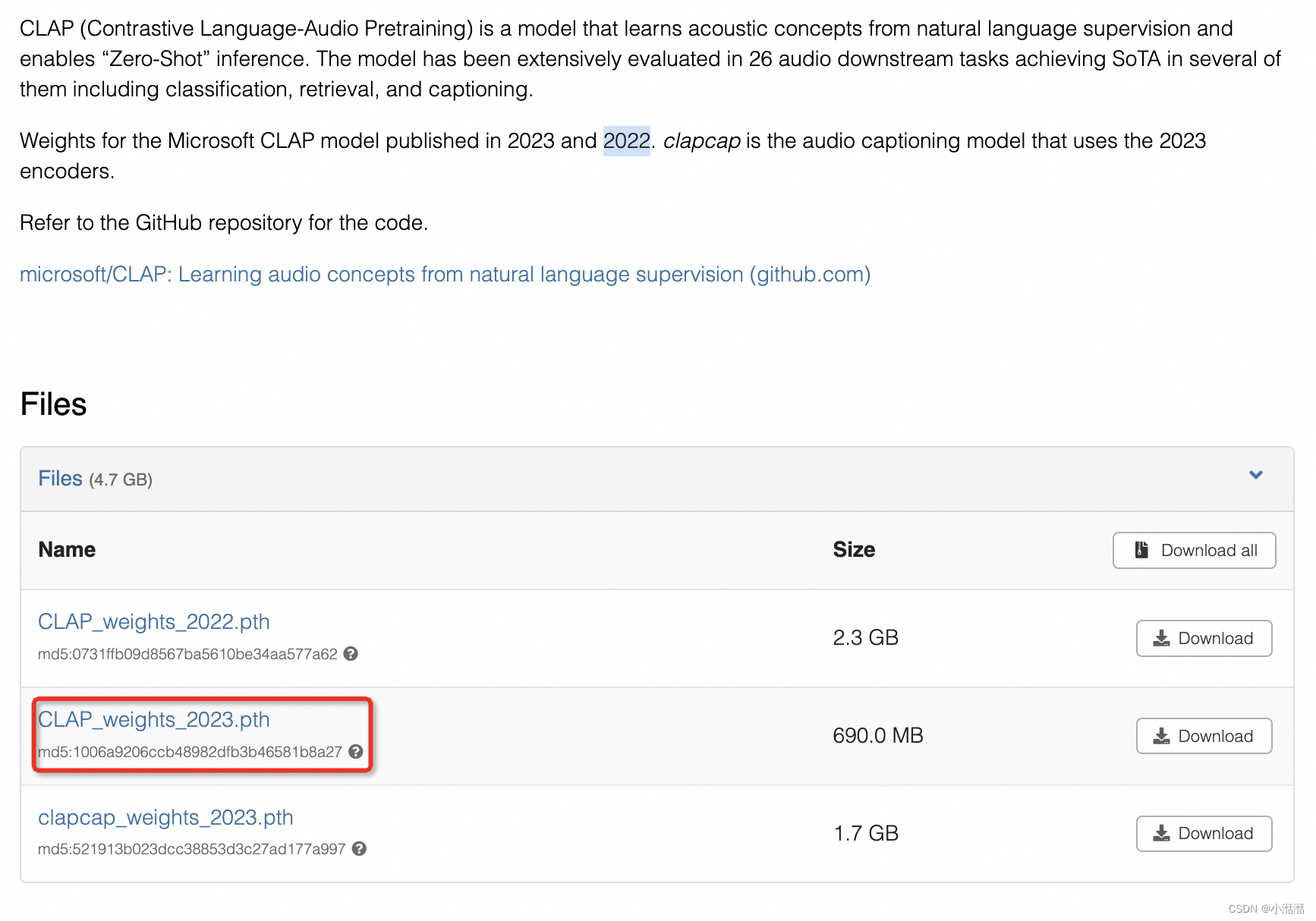This screenshot has height=921, width=1316.
Task: Click the Files (4.7 GB) heading link
Action: coord(60,479)
